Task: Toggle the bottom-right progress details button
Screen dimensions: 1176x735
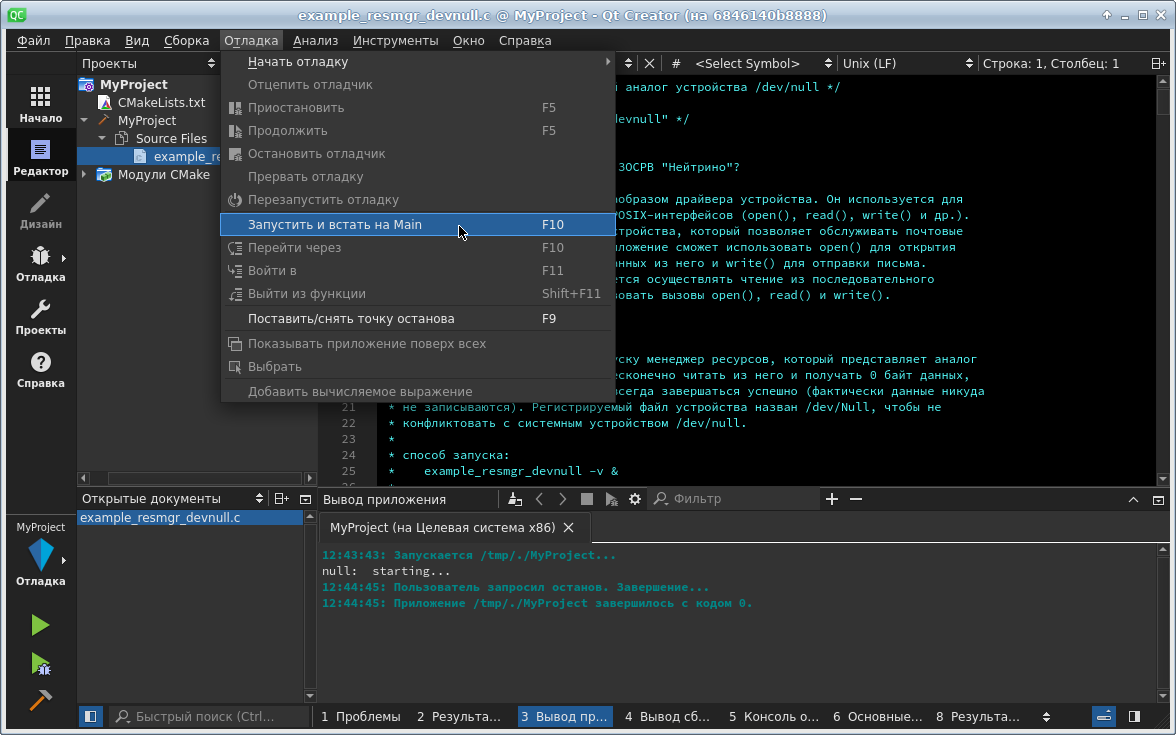Action: click(x=1104, y=716)
